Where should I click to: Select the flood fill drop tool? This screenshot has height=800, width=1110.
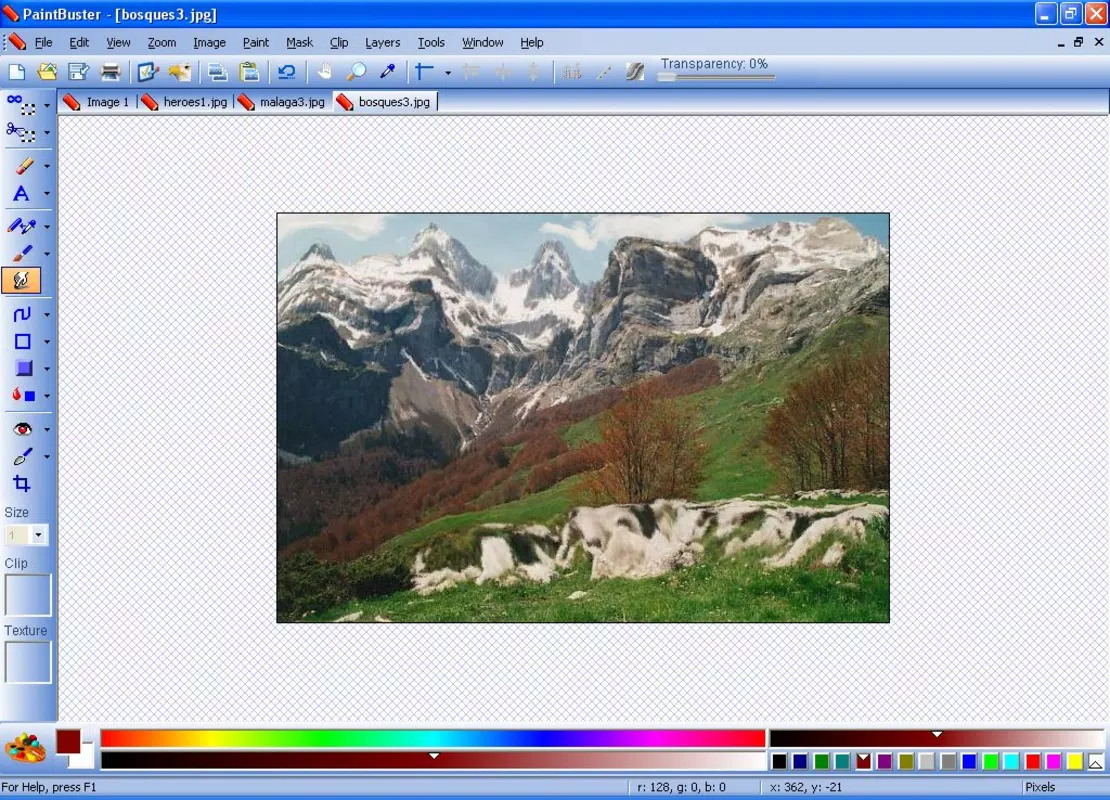pyautogui.click(x=23, y=395)
